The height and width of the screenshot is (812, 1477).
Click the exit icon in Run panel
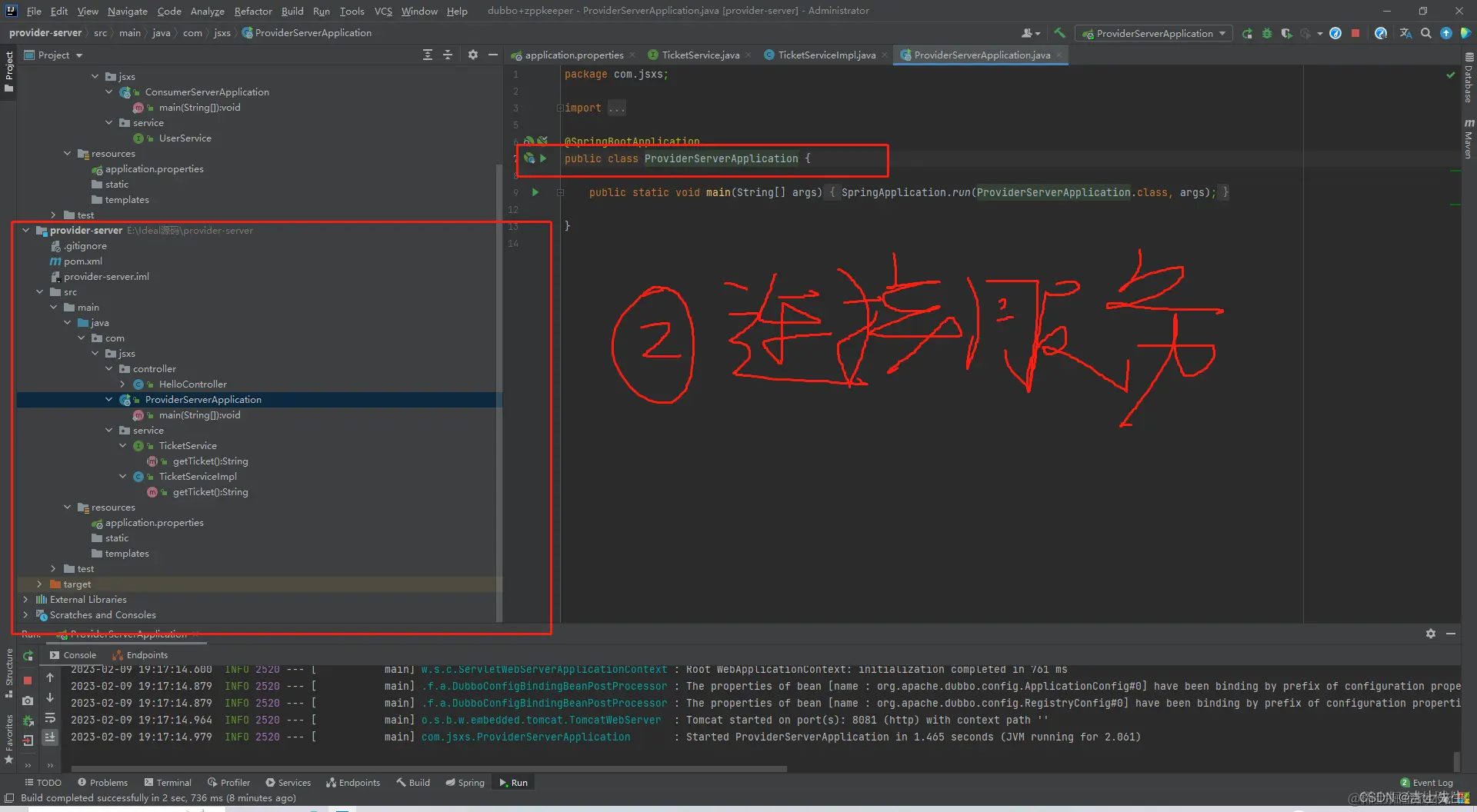pos(28,740)
